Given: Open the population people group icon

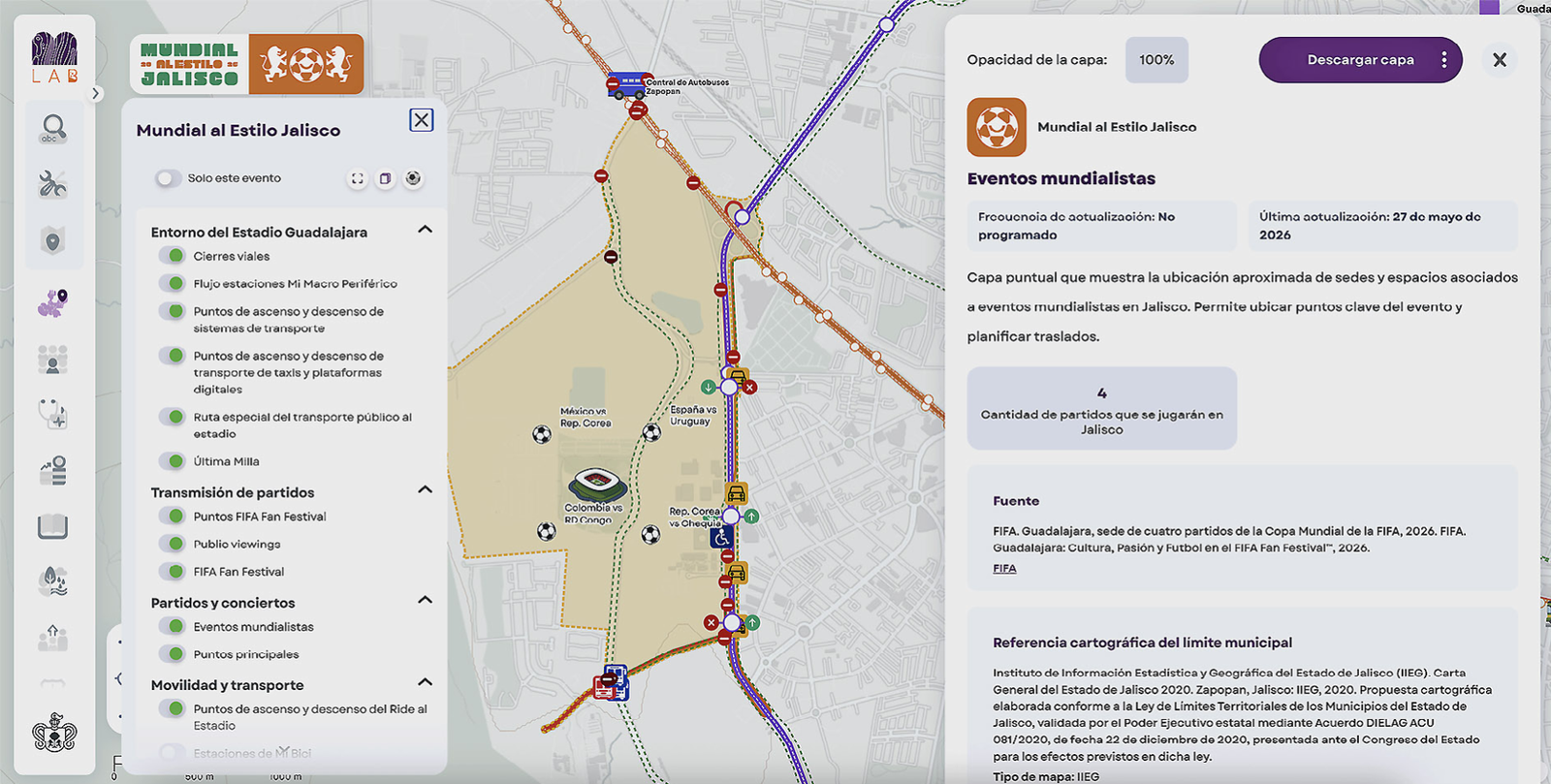Looking at the screenshot, I should [x=53, y=360].
